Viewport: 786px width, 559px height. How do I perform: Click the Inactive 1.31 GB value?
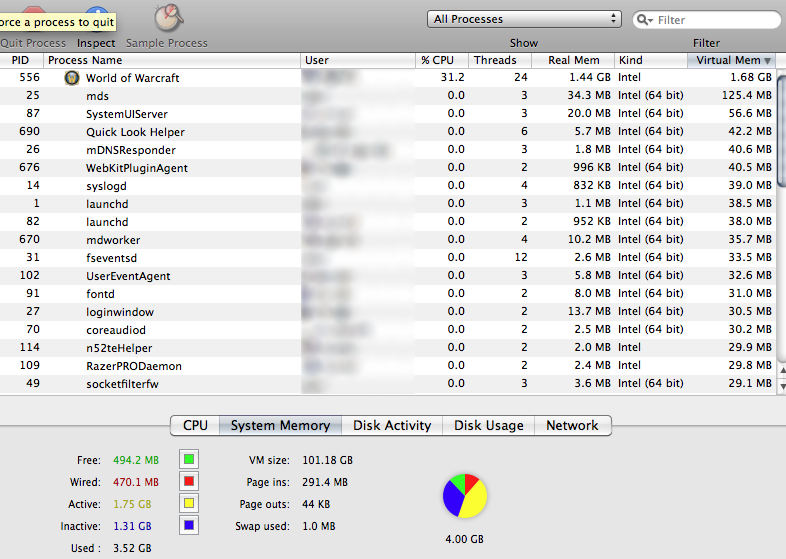132,526
